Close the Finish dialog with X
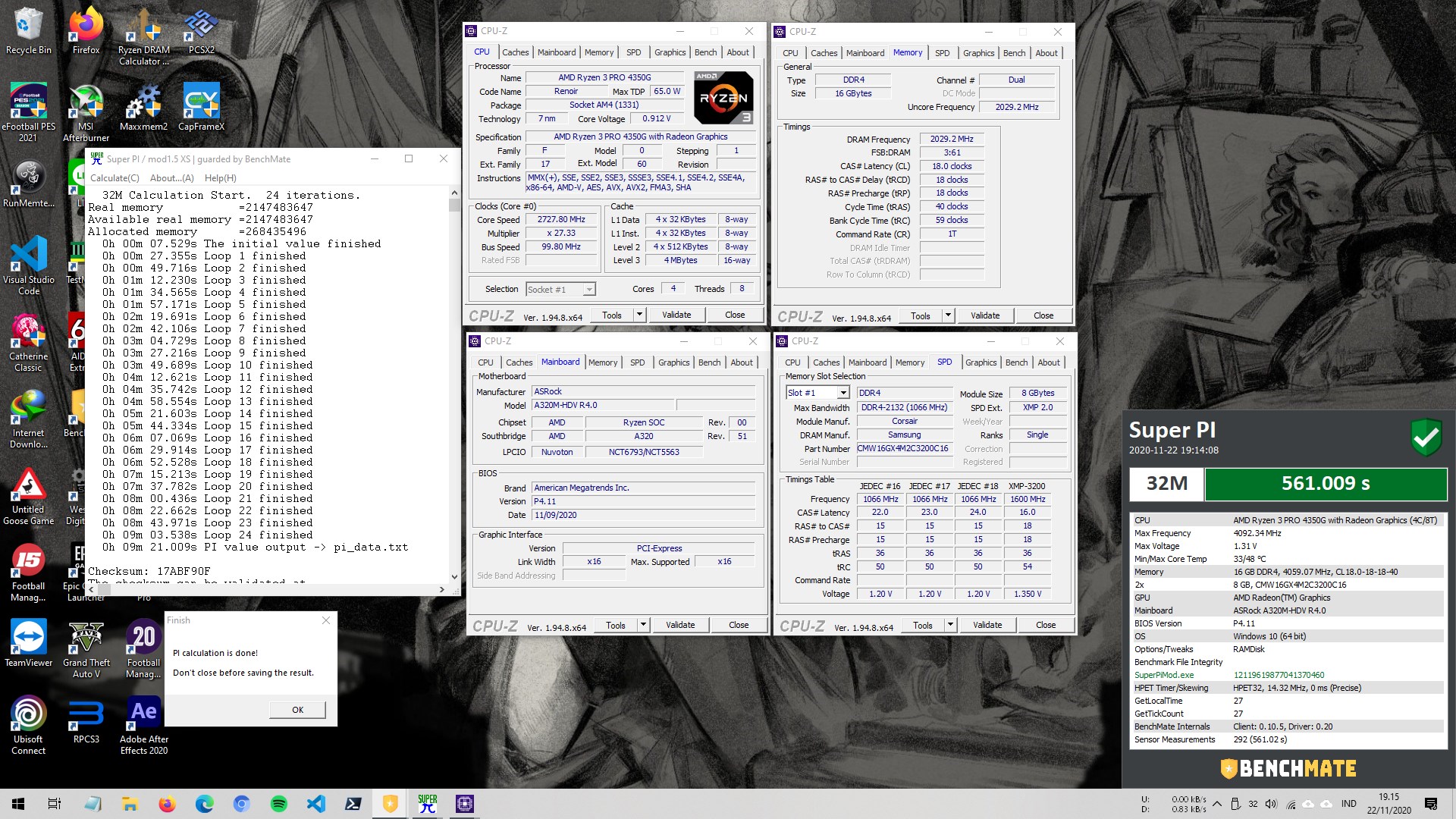This screenshot has width=1456, height=819. pos(326,620)
